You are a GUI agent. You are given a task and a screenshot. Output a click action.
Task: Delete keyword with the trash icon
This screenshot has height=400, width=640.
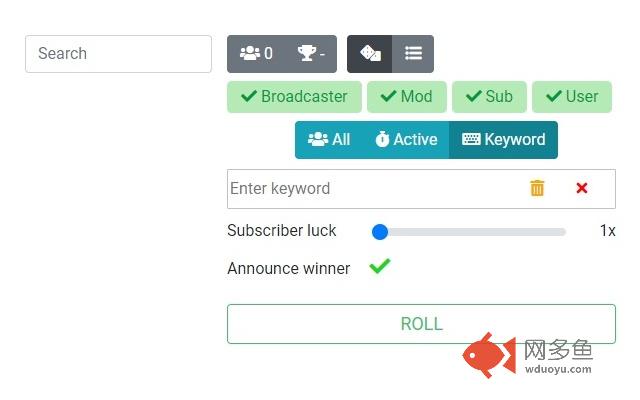537,188
